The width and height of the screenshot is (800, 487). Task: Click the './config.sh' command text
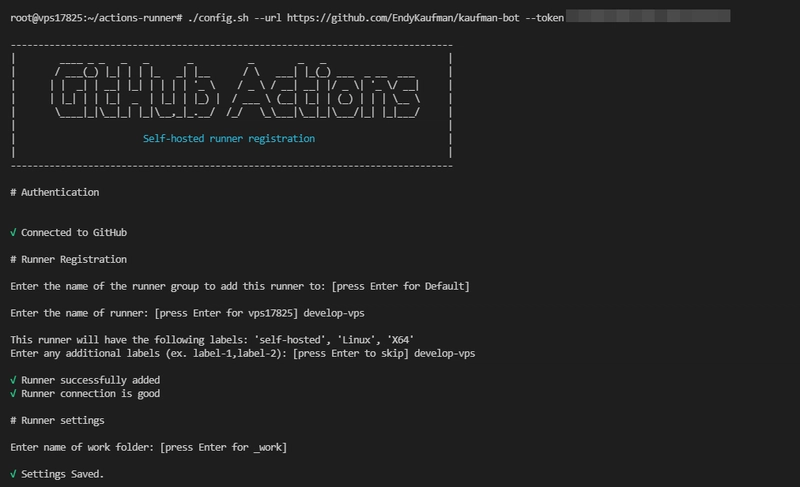coord(218,18)
